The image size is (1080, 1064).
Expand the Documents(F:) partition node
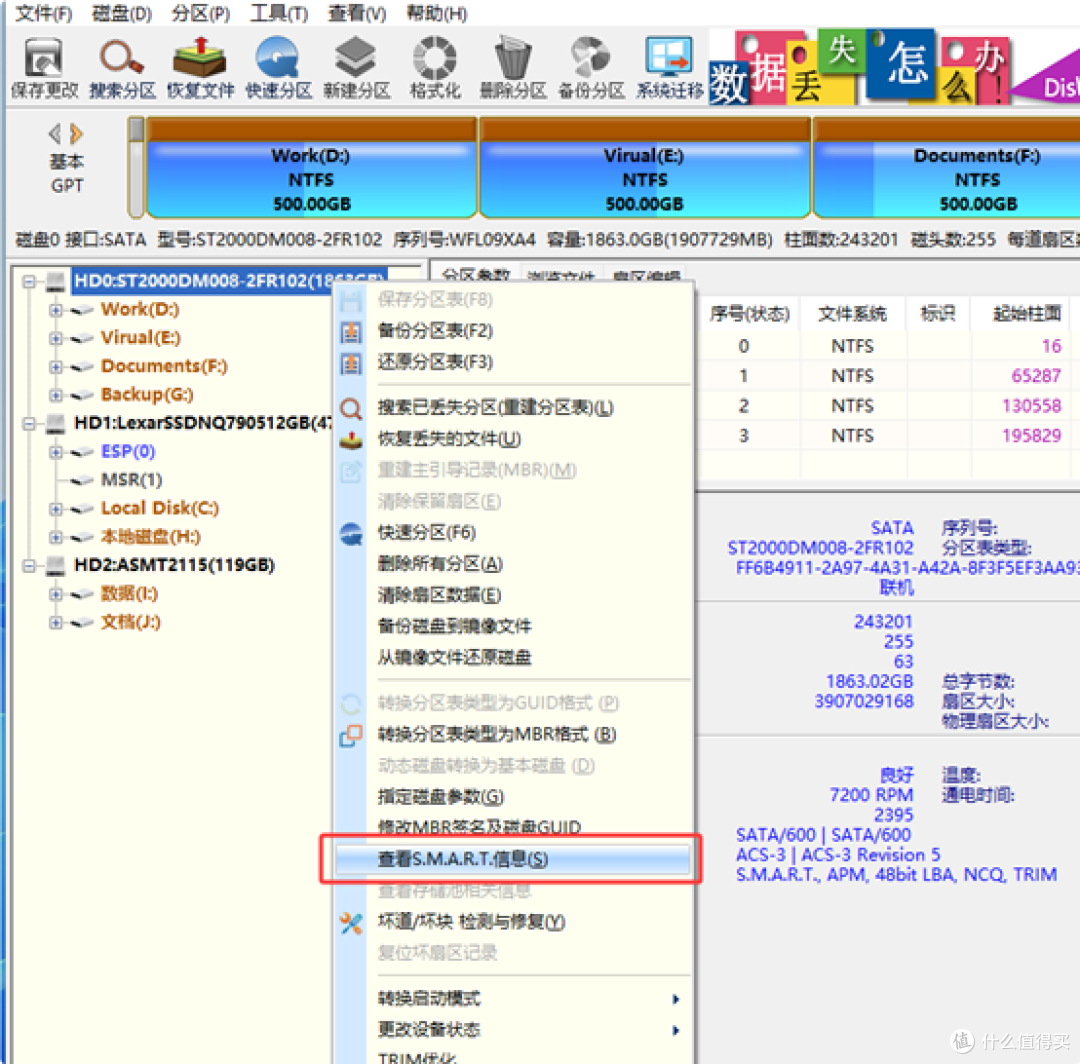point(56,366)
